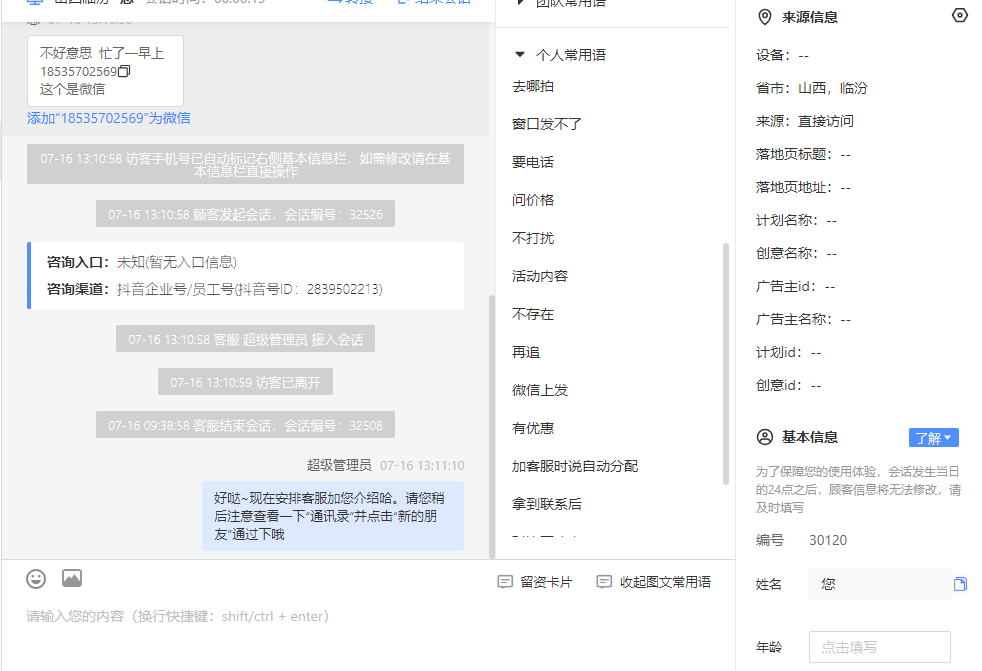Click the 姓名 input field containing 您

(879, 584)
